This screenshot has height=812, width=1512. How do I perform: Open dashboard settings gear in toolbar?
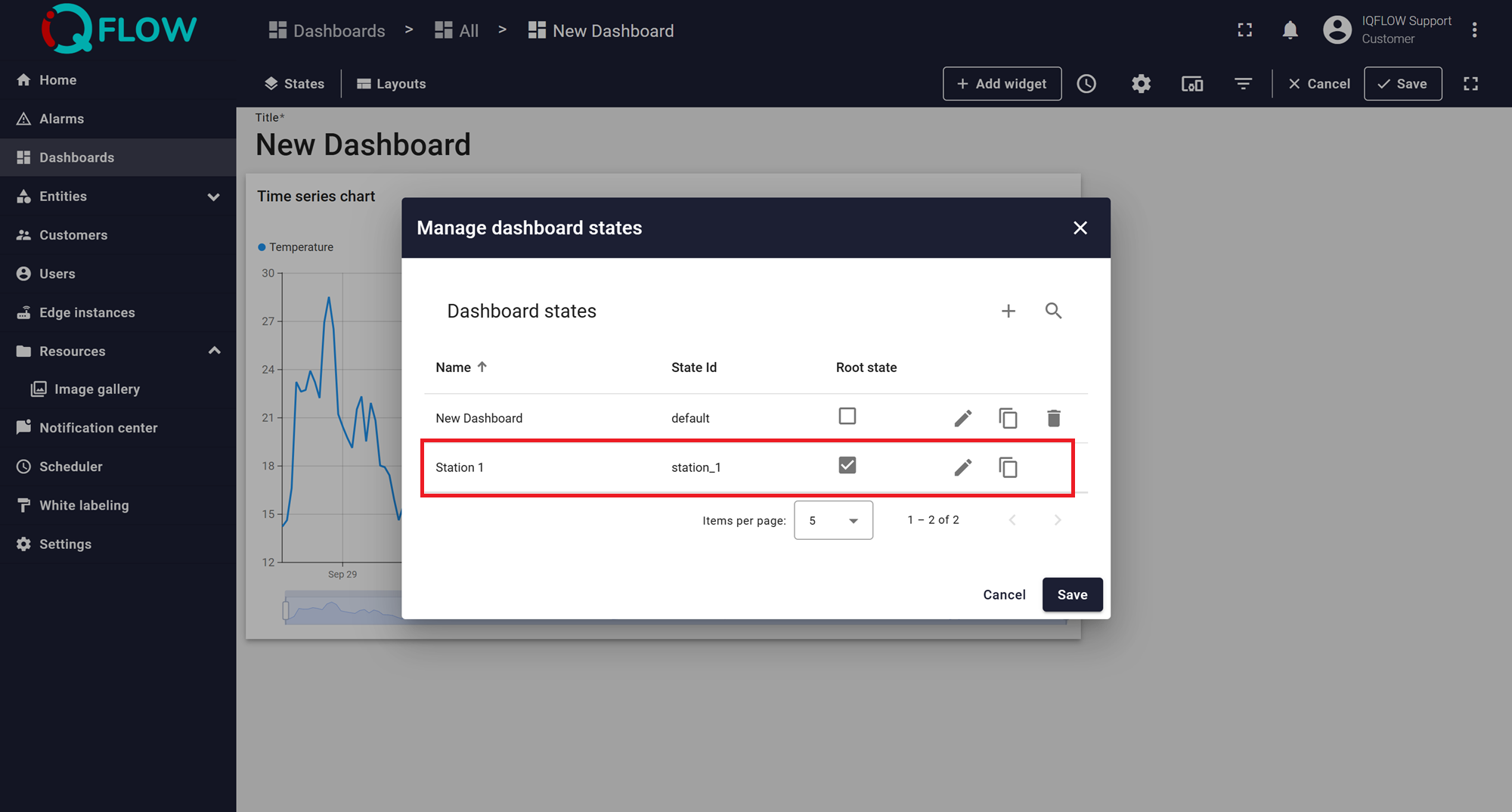click(1141, 84)
